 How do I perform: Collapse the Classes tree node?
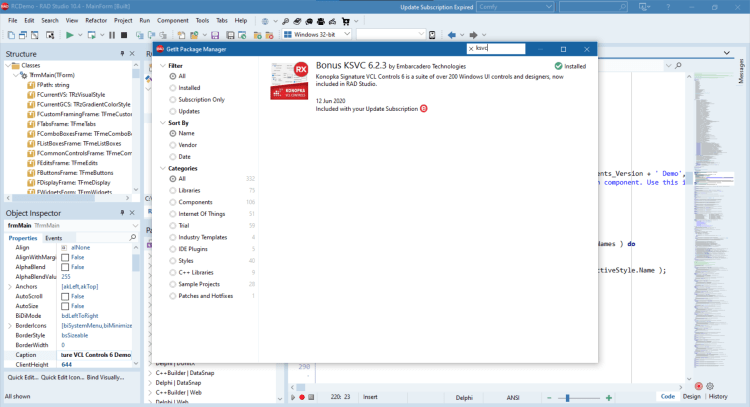point(8,66)
